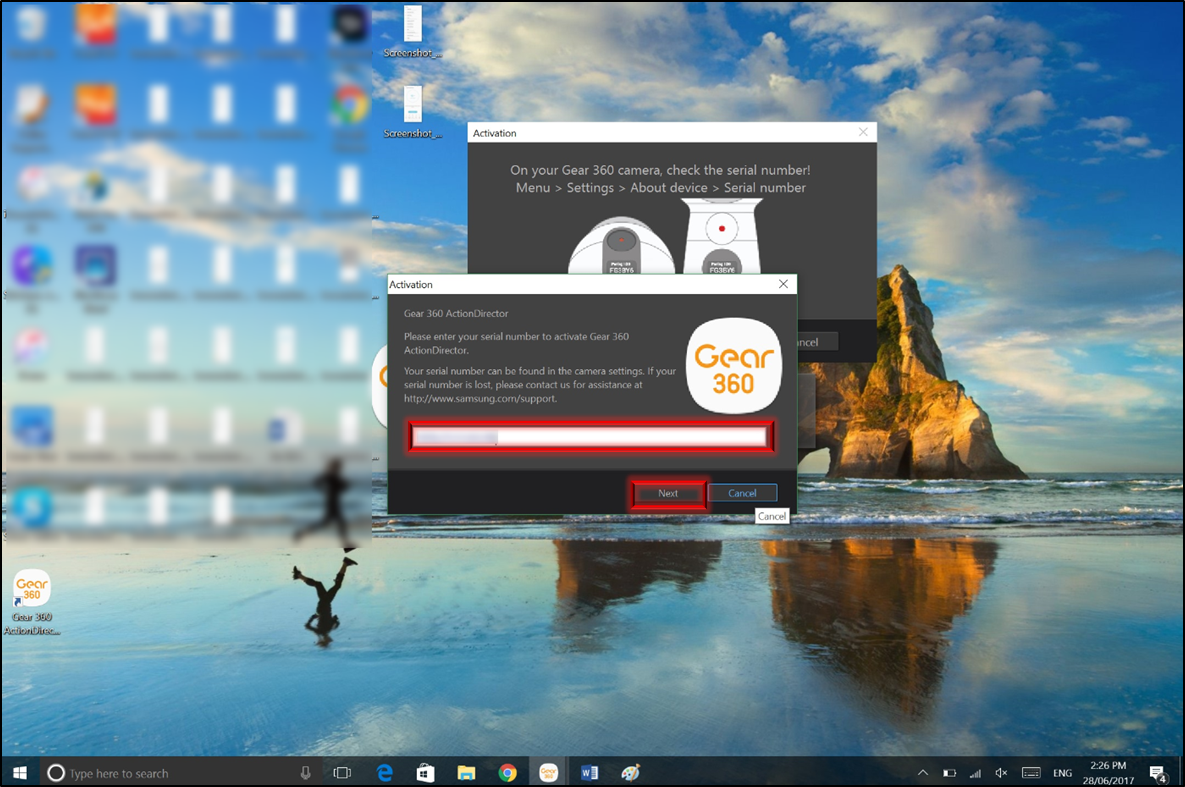1185x787 pixels.
Task: Close the front Activation serial number dialog
Action: pos(784,284)
